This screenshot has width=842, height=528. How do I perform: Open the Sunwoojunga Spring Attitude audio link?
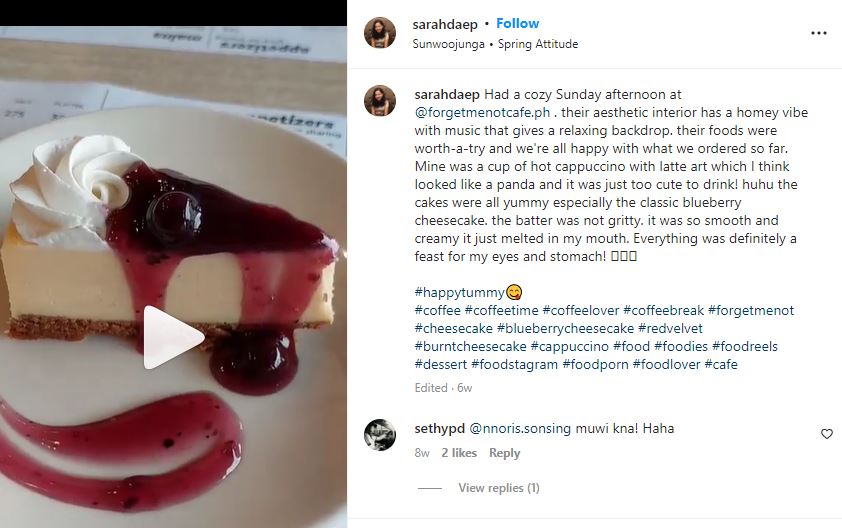495,44
